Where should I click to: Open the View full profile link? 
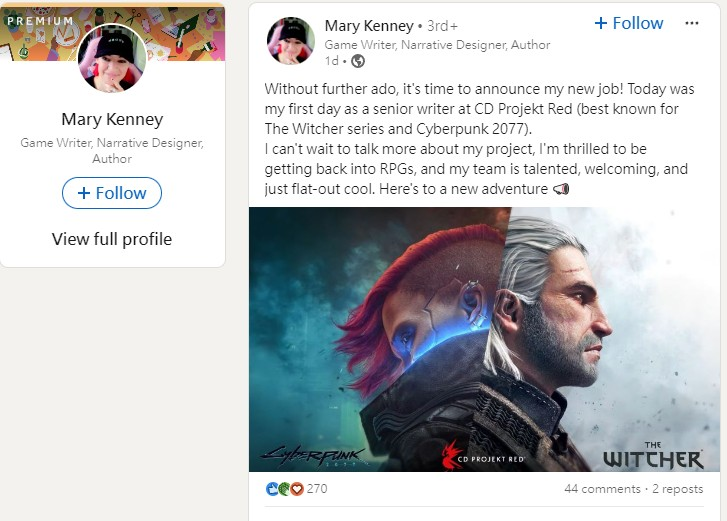click(112, 239)
